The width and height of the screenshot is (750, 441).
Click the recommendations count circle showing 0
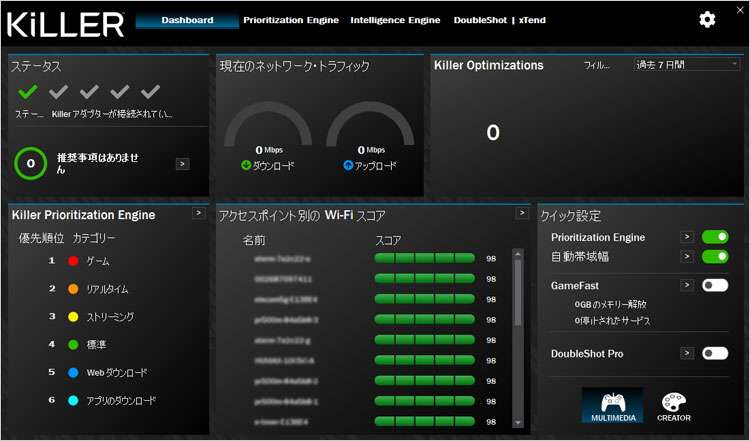point(31,164)
